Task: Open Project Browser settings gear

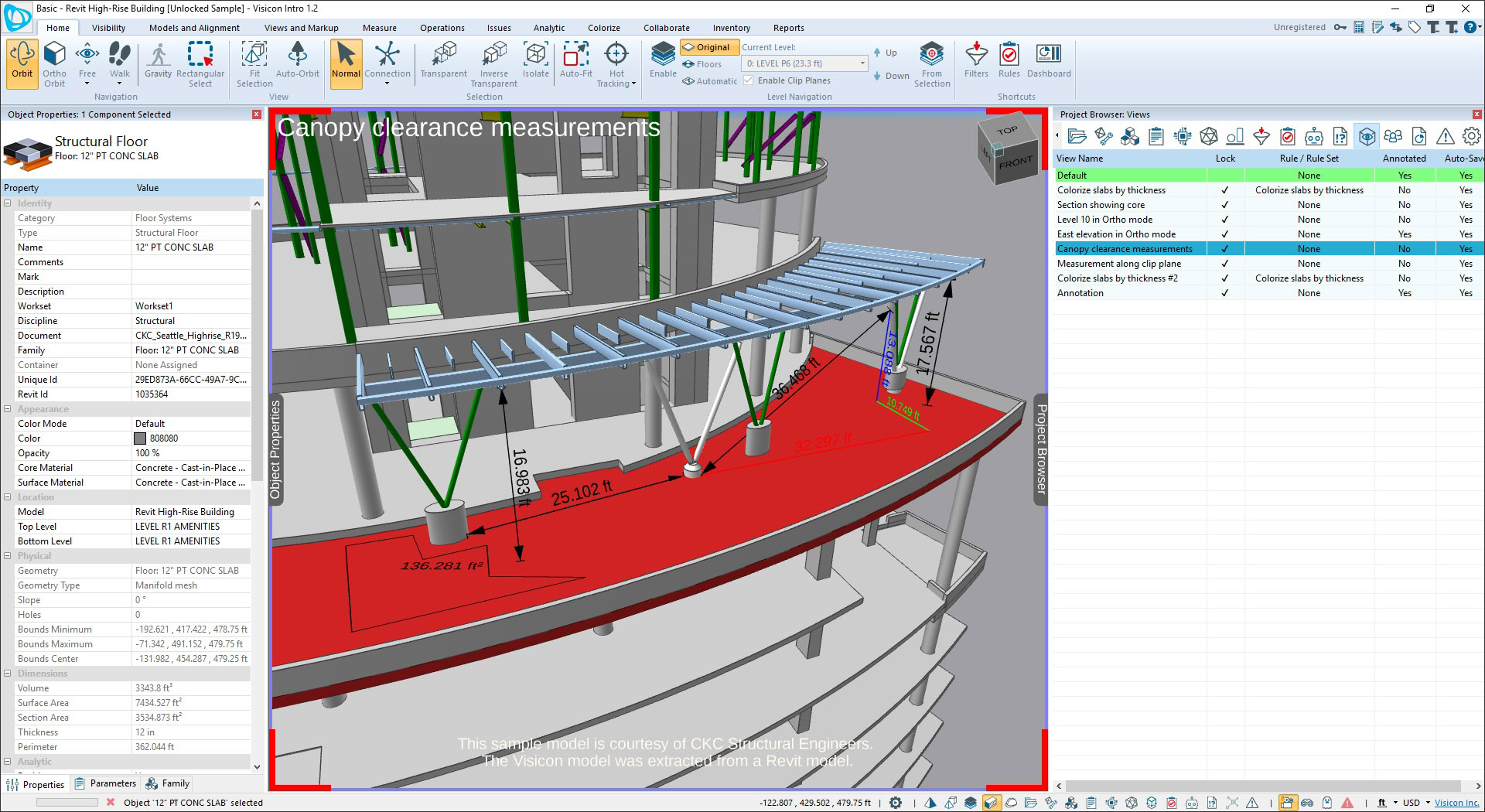Action: click(1471, 137)
